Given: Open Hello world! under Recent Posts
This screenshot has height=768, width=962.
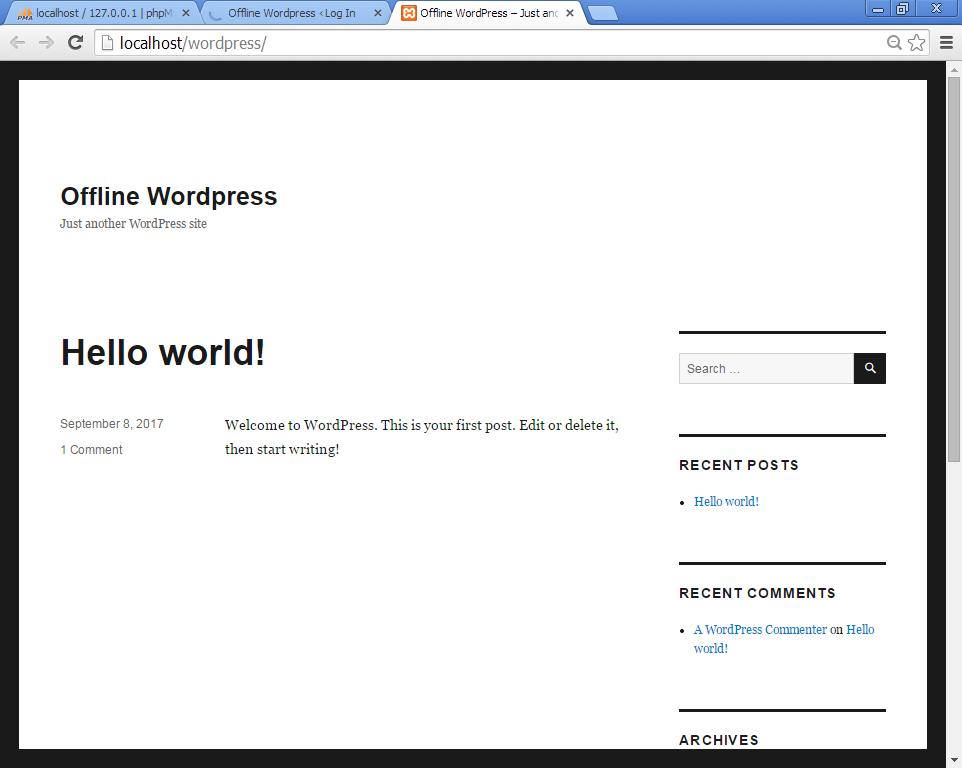Looking at the screenshot, I should 726,502.
